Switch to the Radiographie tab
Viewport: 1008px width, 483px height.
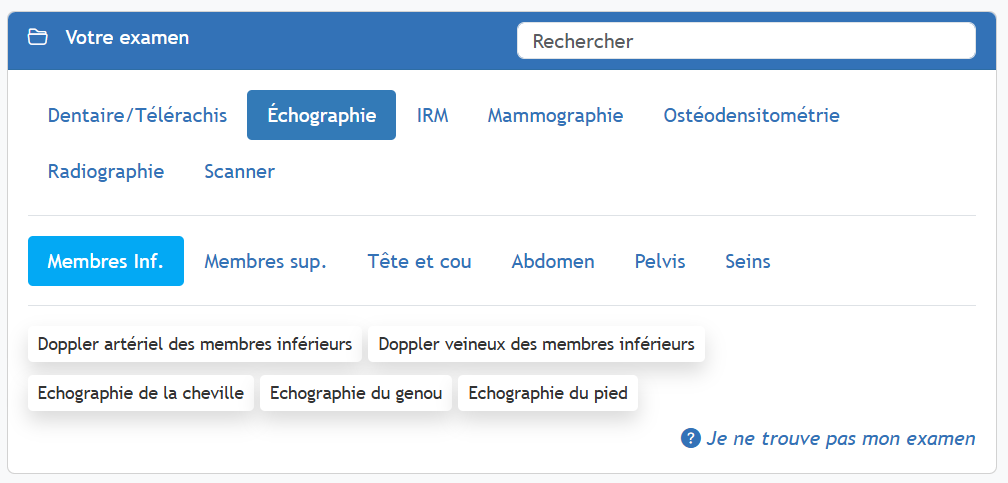click(106, 171)
